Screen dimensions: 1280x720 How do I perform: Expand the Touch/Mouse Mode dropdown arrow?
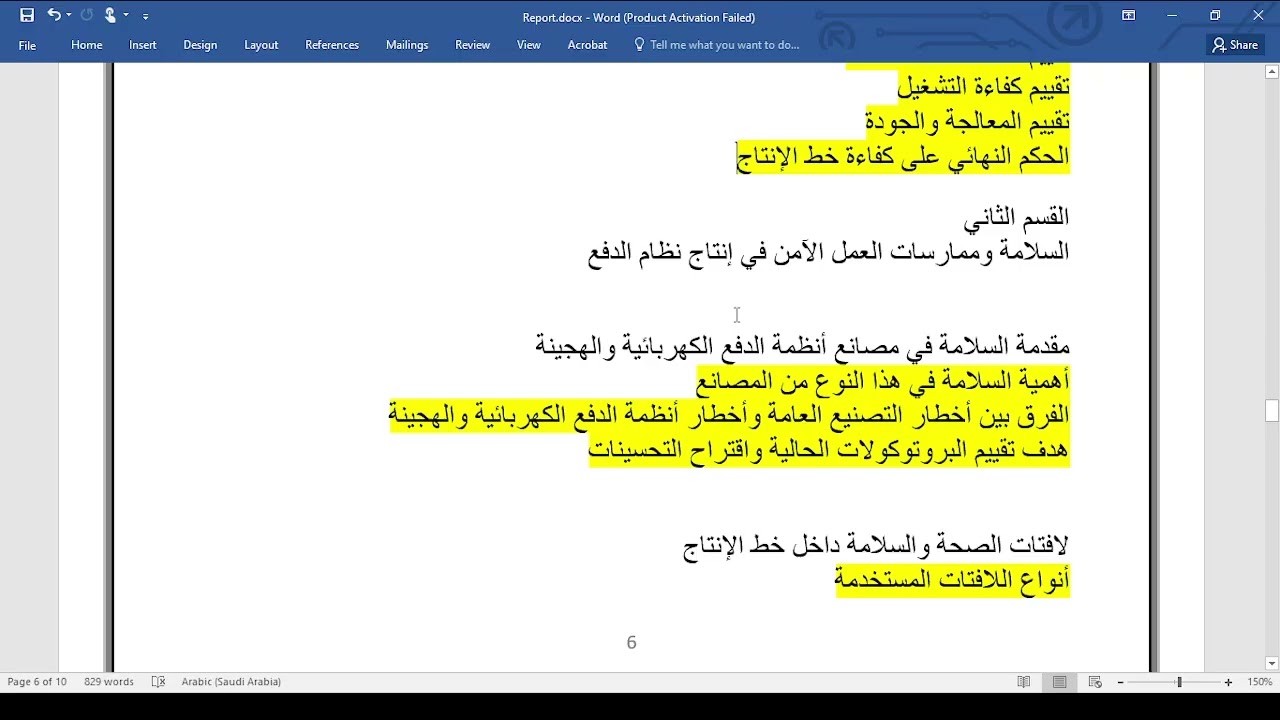click(x=126, y=16)
